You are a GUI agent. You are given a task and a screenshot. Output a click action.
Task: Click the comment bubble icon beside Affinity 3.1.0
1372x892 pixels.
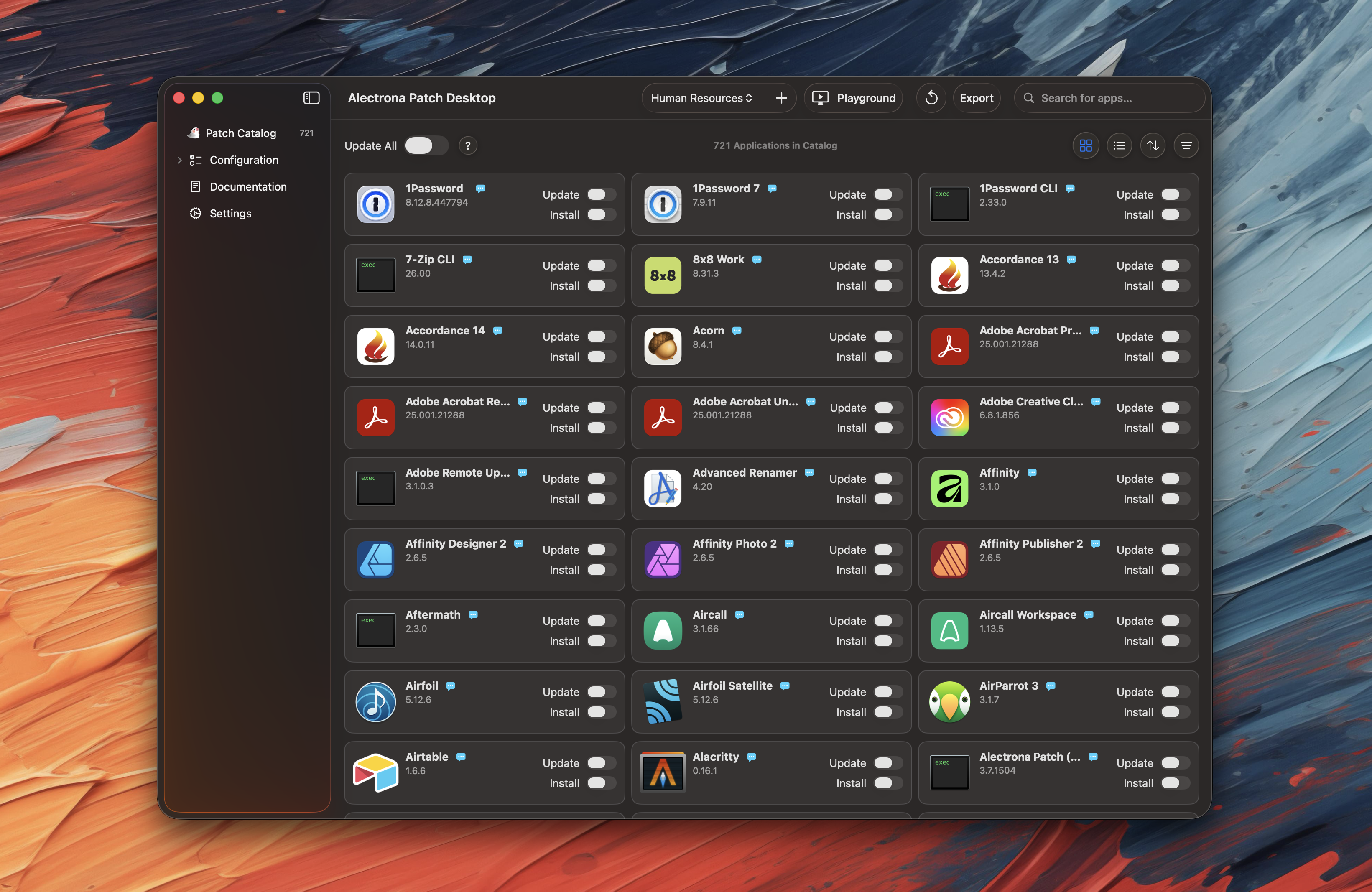(1032, 473)
